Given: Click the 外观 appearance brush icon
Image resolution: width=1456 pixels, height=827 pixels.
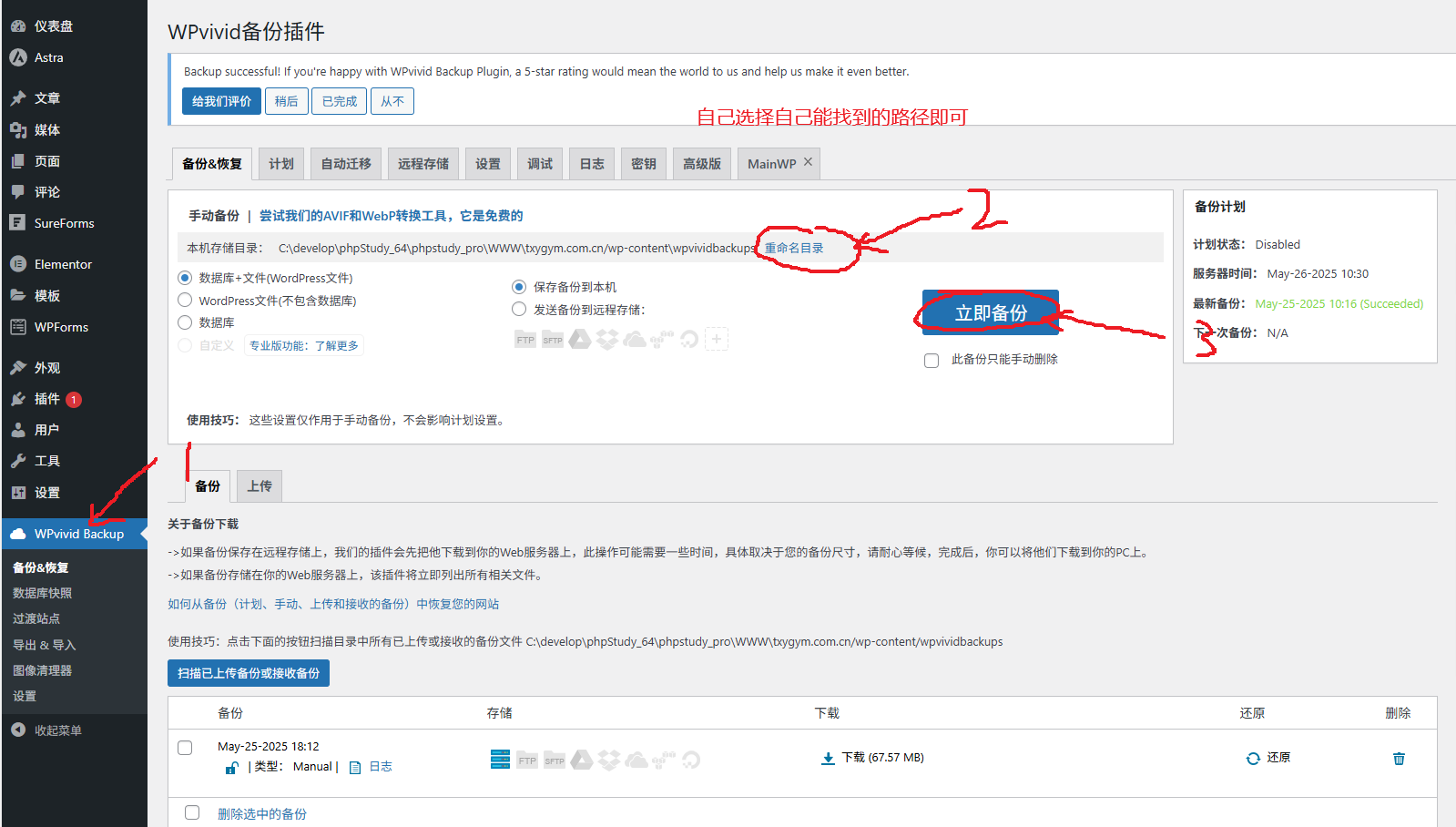Looking at the screenshot, I should click(18, 368).
